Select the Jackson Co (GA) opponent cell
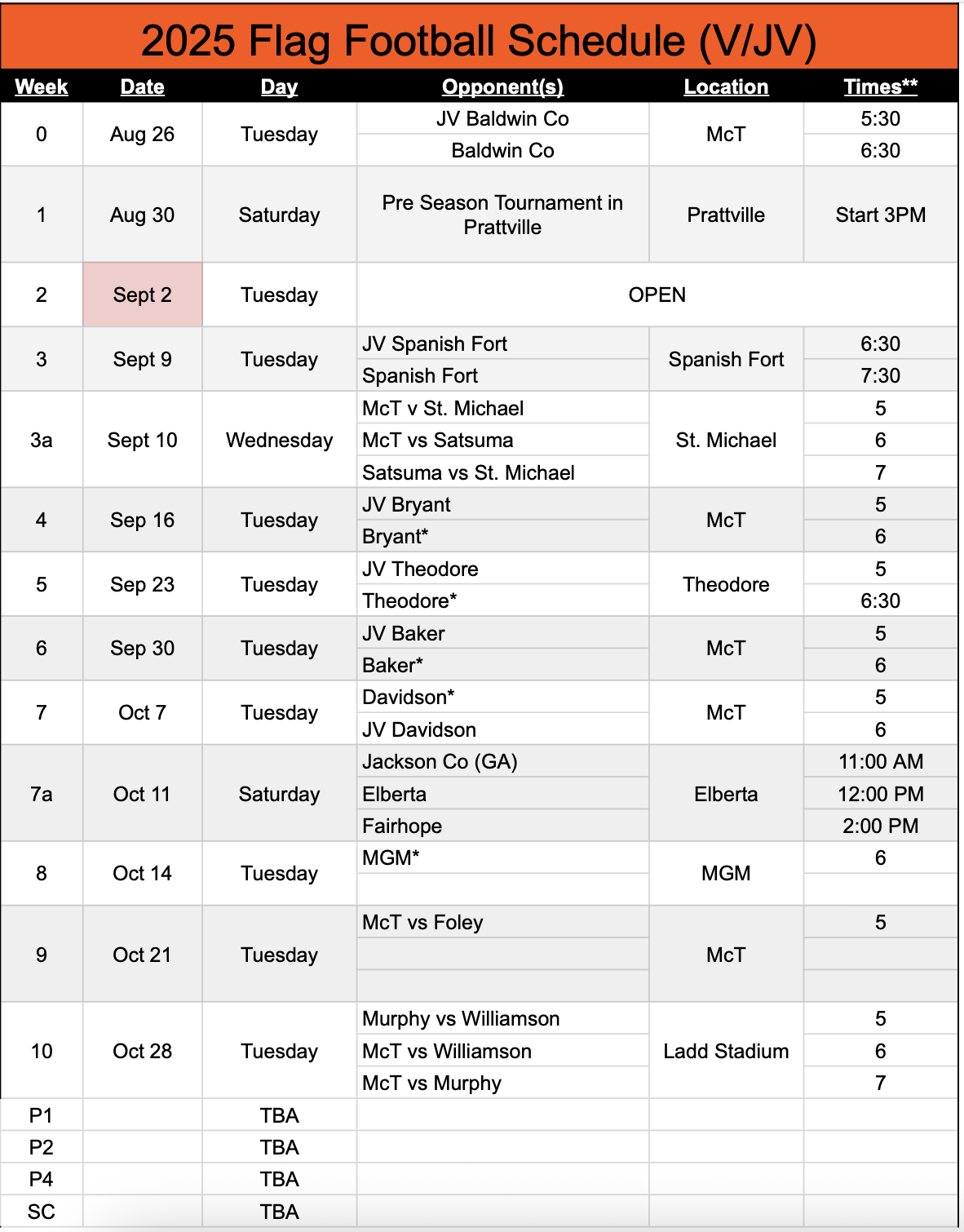This screenshot has height=1232, width=964. point(440,761)
